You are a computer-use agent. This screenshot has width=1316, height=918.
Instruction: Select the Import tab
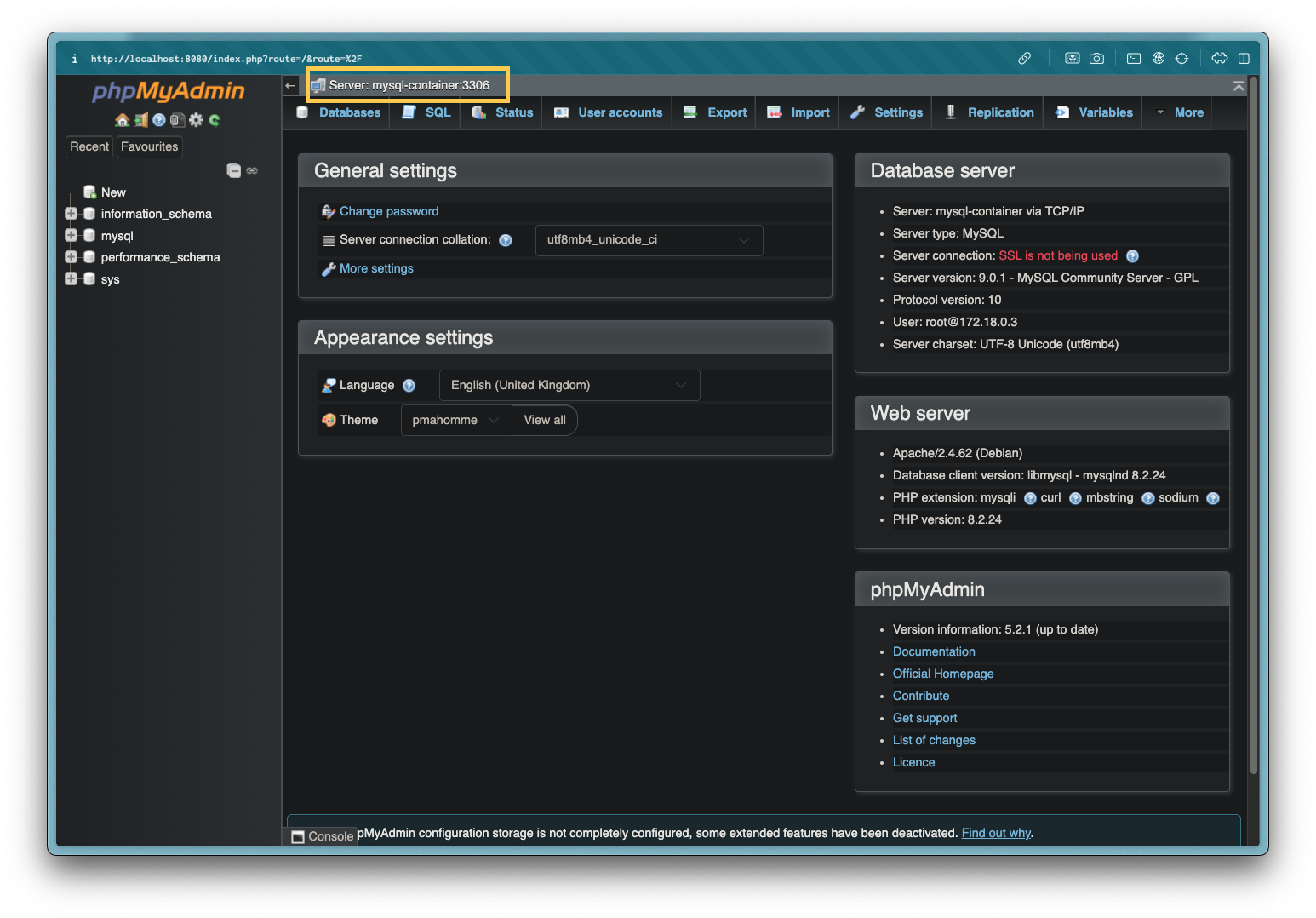[798, 112]
